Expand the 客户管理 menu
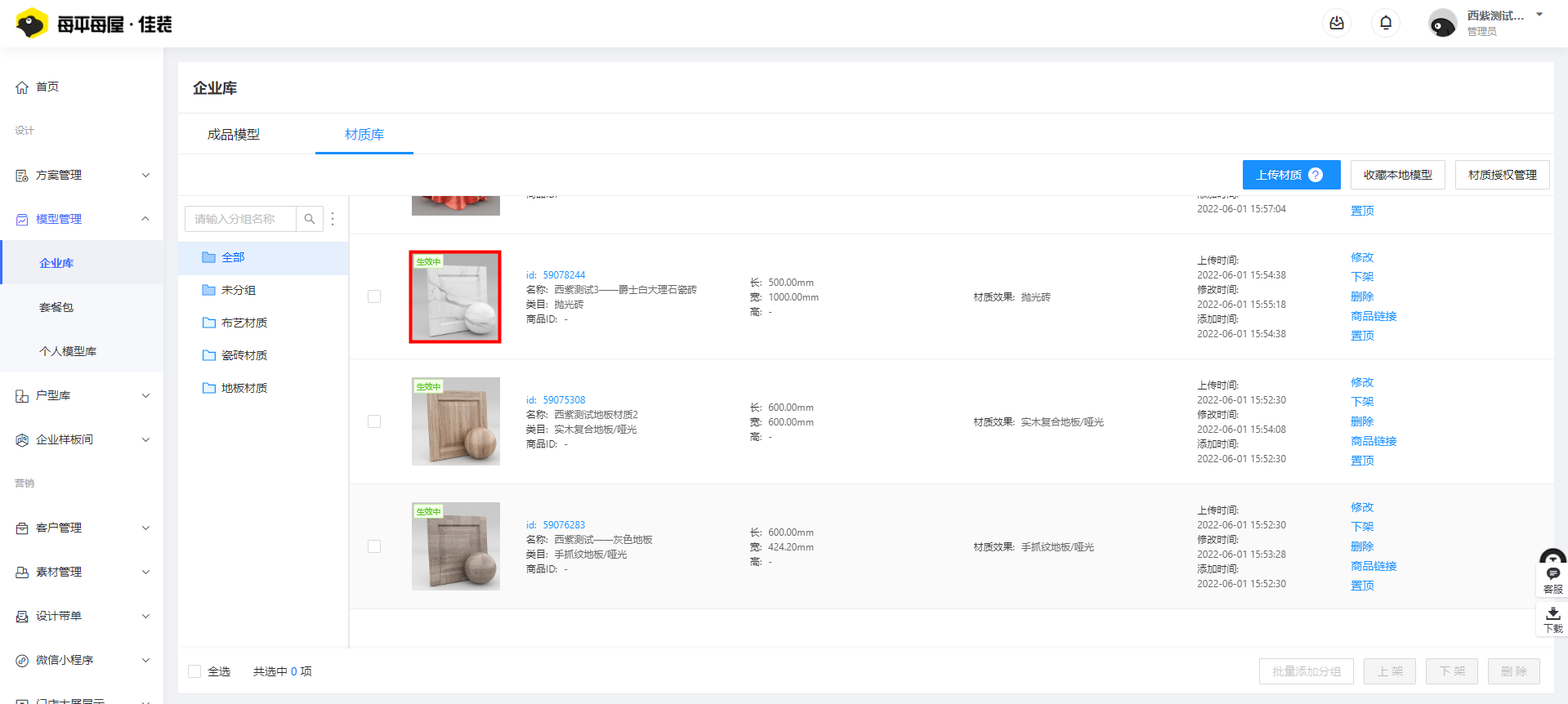This screenshot has height=704, width=1568. (82, 528)
